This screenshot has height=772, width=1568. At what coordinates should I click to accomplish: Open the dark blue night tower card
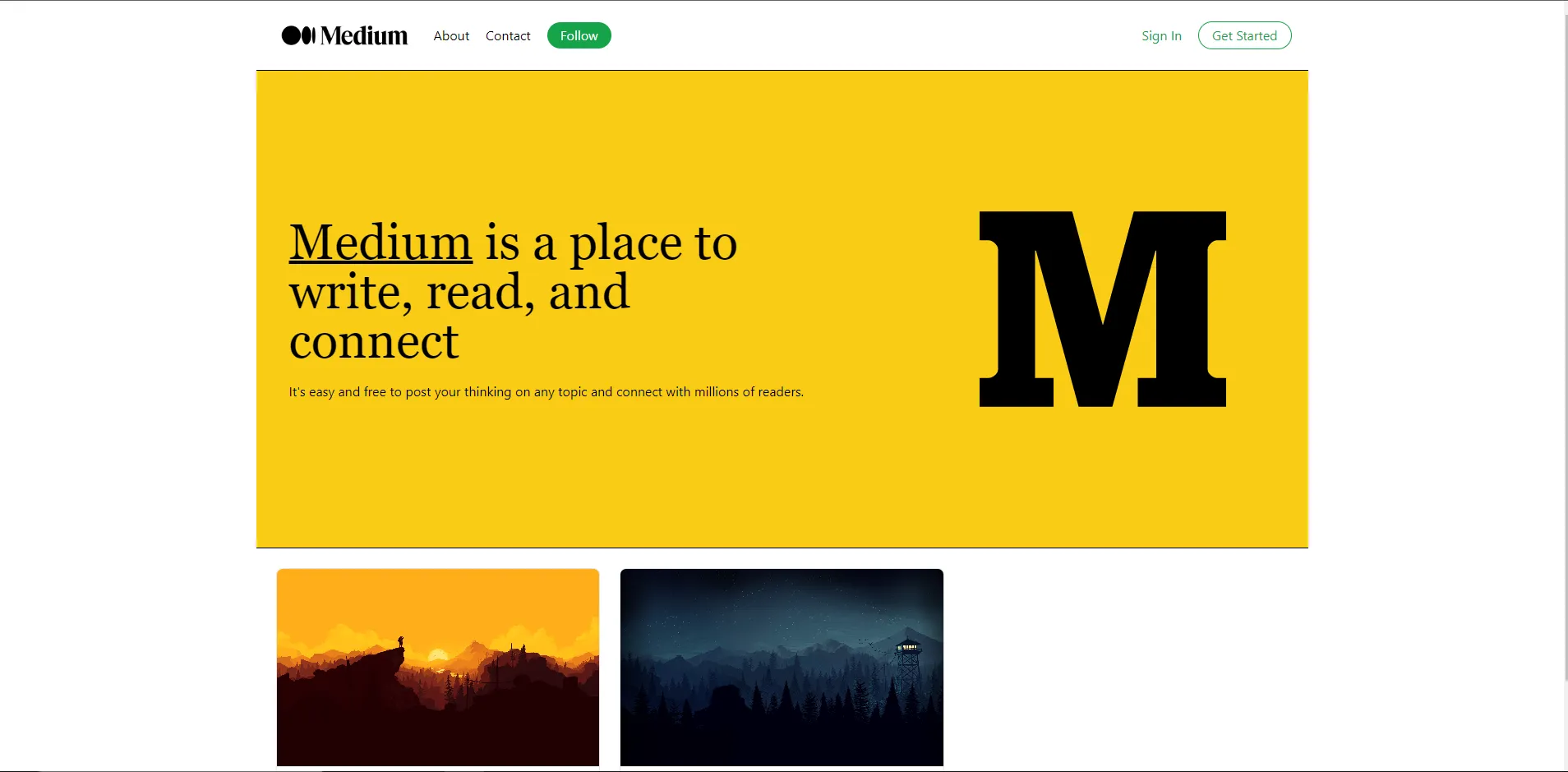coord(782,668)
